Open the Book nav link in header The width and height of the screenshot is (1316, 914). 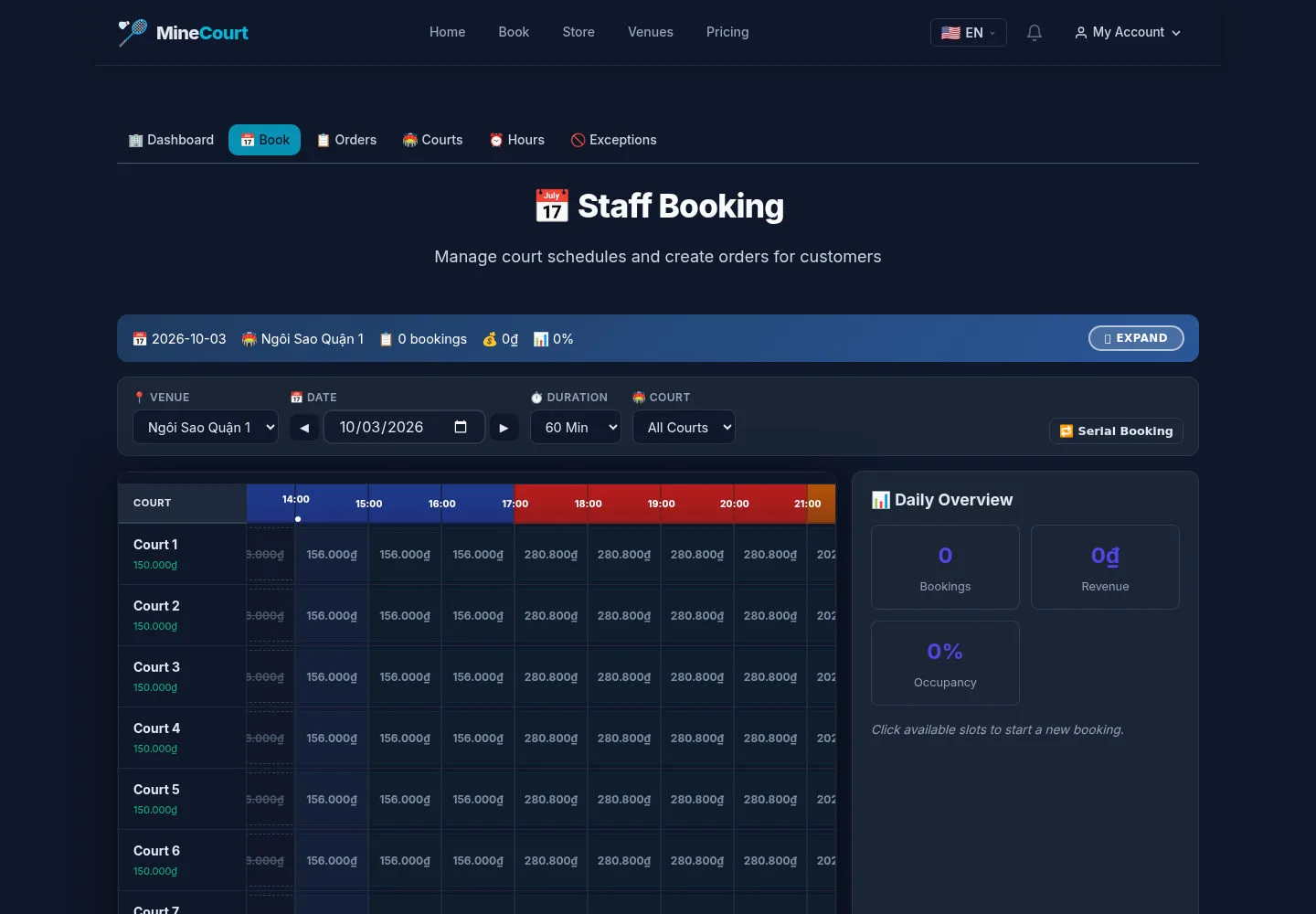[514, 32]
